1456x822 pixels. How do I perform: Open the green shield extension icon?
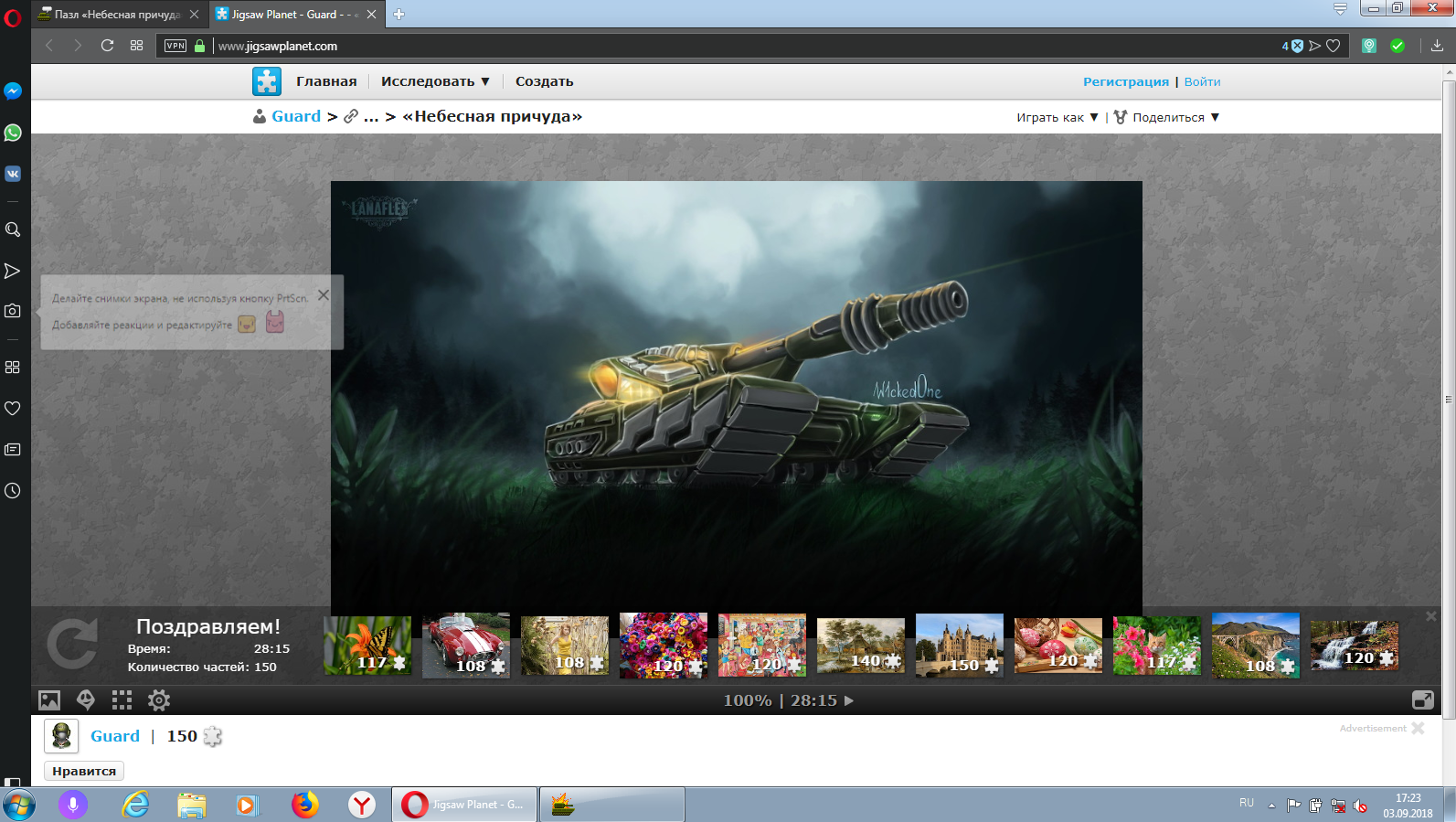[1369, 46]
